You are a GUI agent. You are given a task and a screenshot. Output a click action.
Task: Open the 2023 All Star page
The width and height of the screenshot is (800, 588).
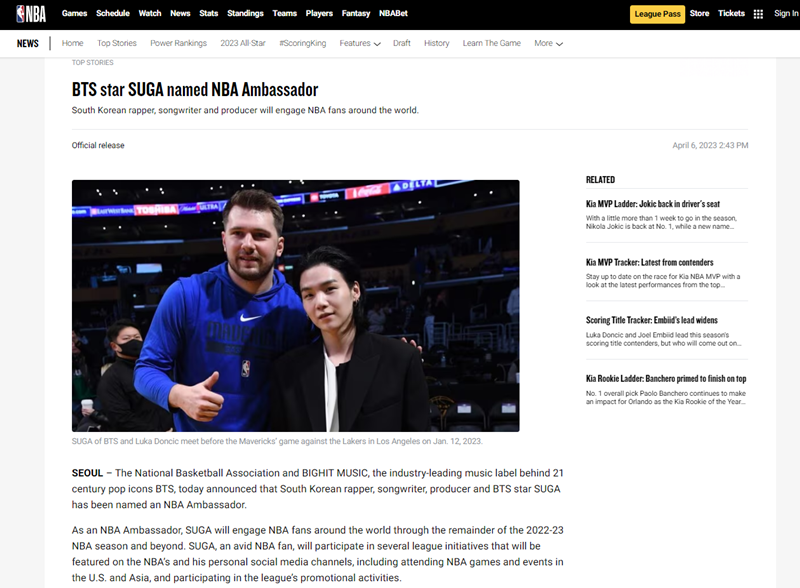pyautogui.click(x=245, y=43)
